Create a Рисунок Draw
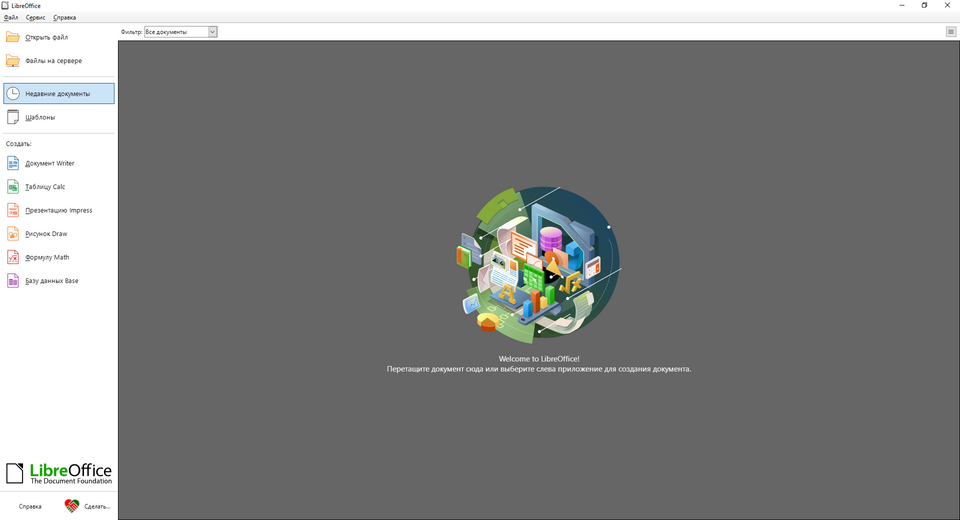960x520 pixels. [46, 234]
